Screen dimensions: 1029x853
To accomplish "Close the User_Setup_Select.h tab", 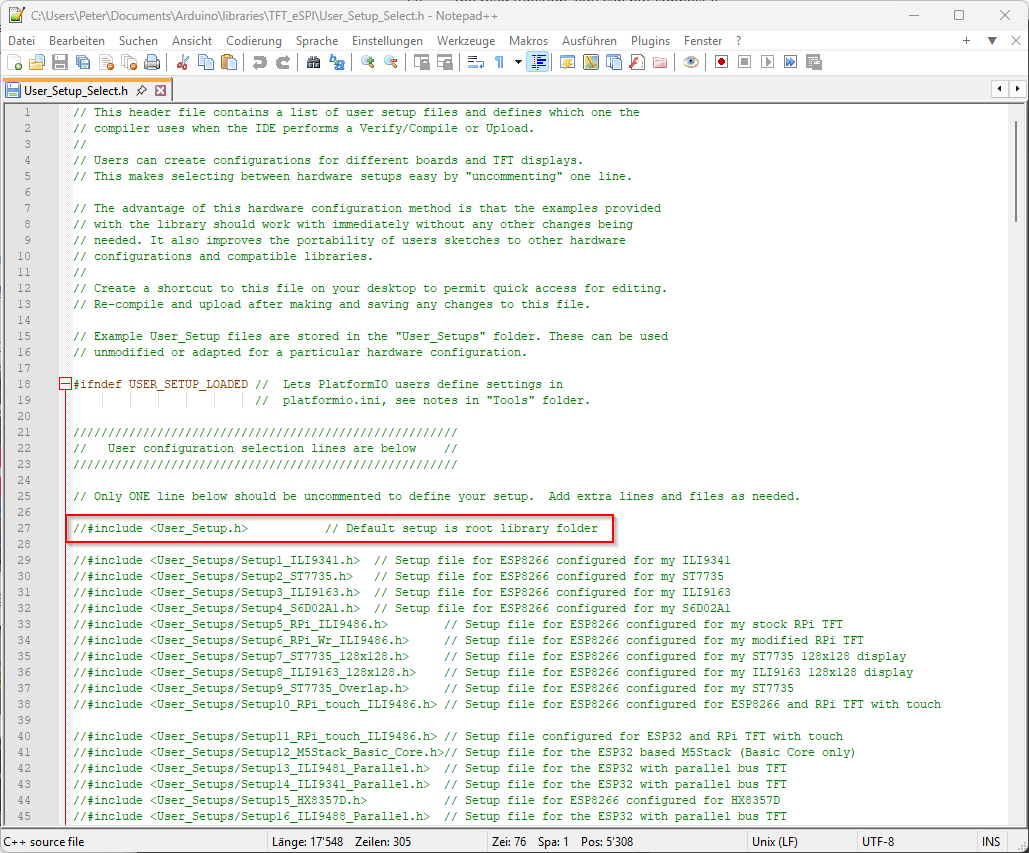I will pyautogui.click(x=160, y=90).
